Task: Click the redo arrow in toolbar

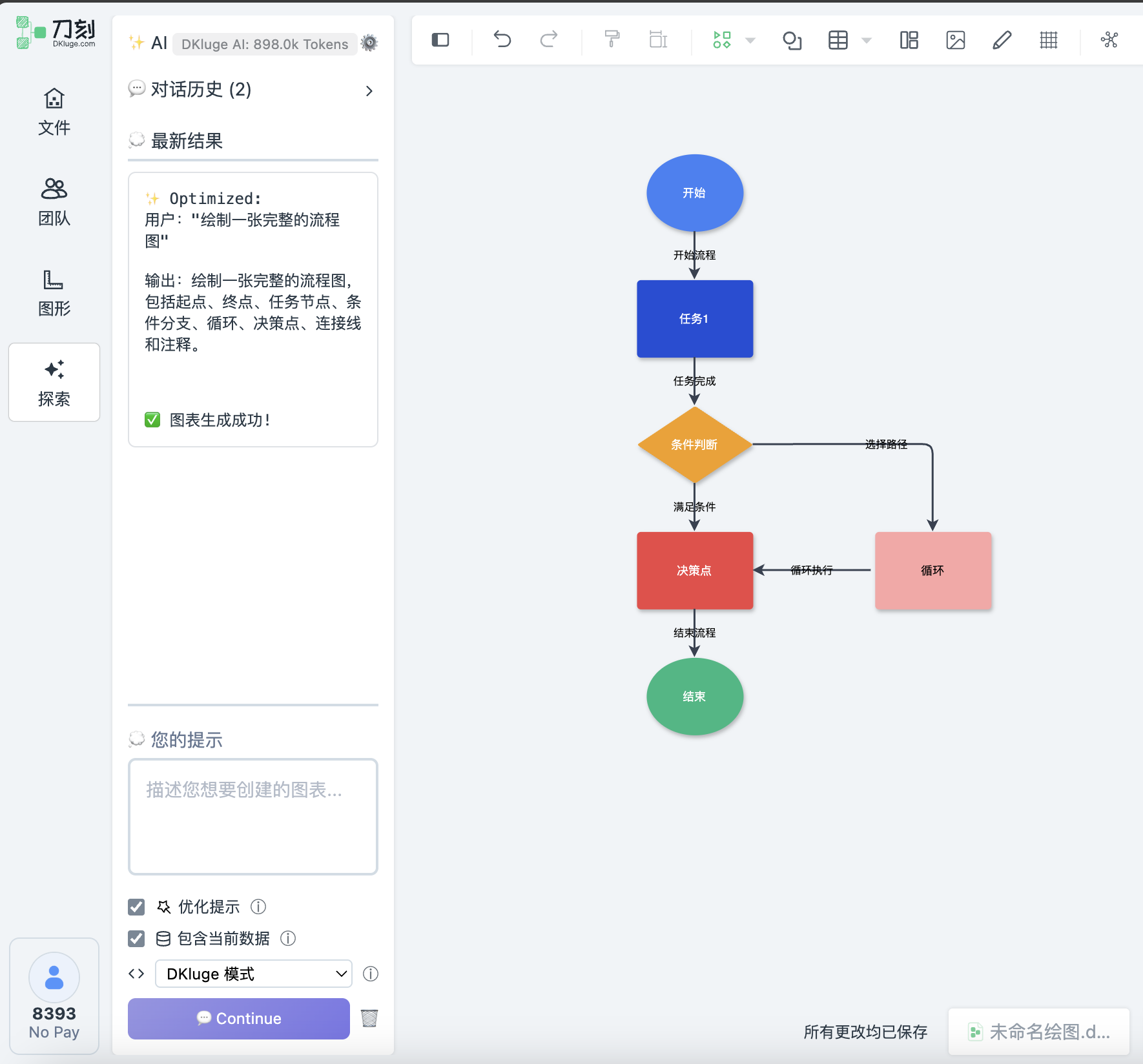Action: pyautogui.click(x=548, y=40)
